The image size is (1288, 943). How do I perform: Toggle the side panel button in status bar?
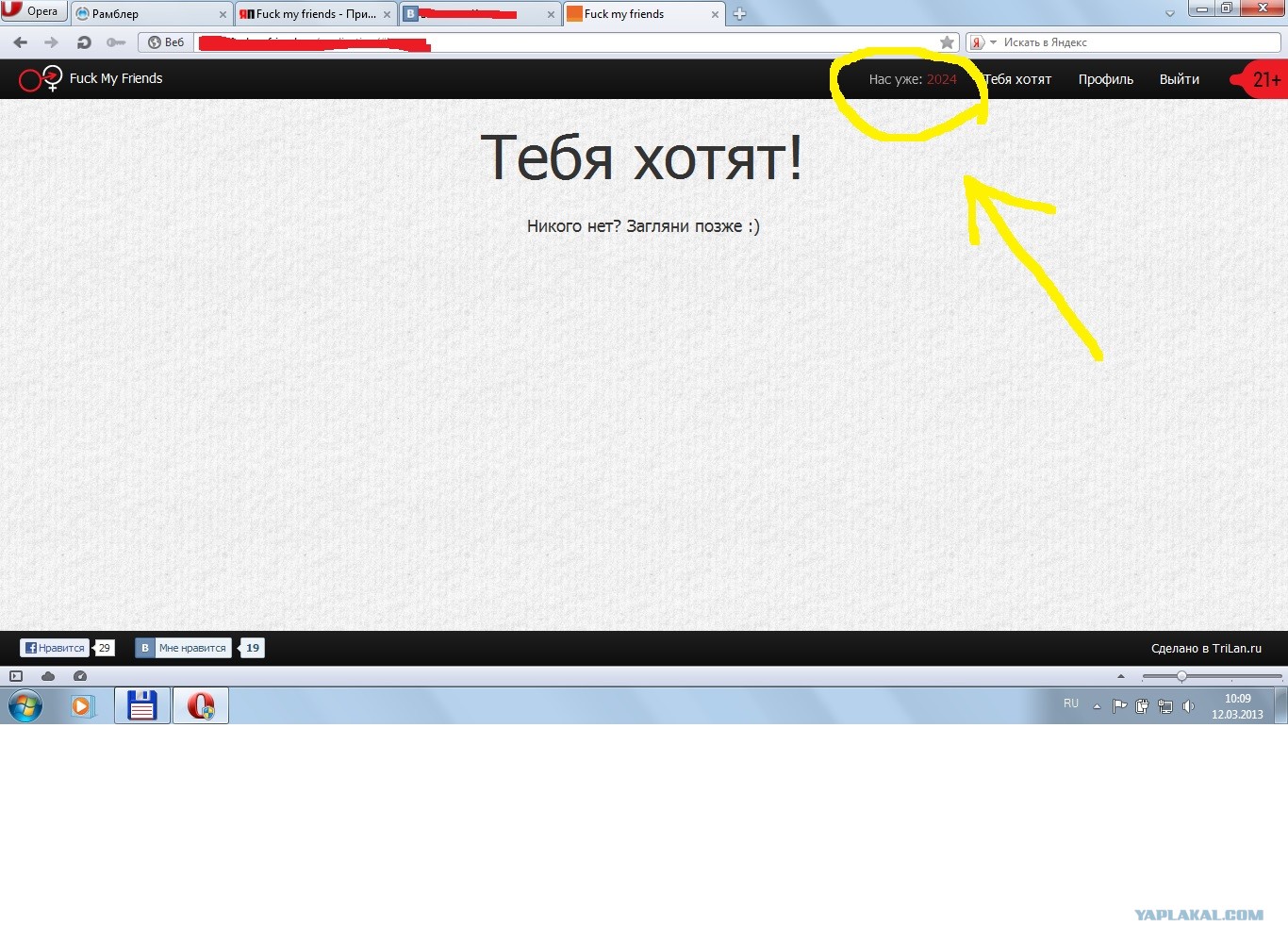tap(16, 676)
